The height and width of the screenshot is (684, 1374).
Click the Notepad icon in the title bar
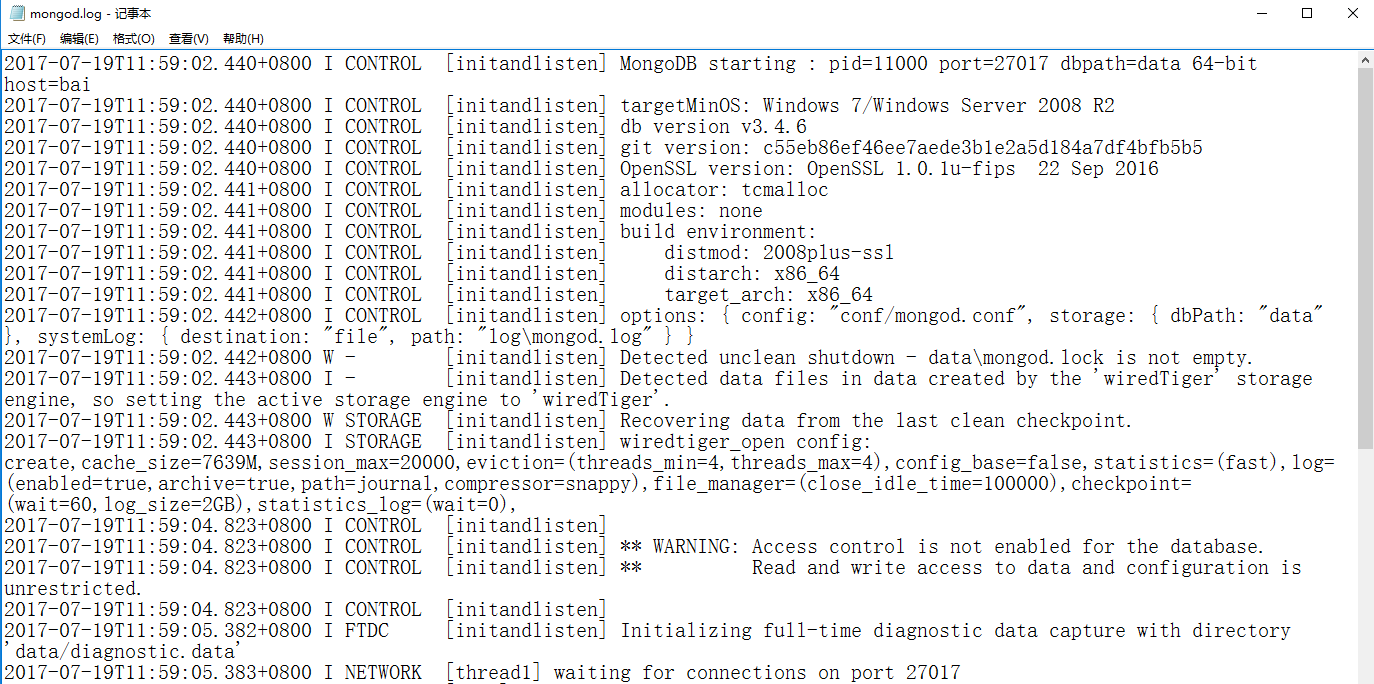coord(16,13)
